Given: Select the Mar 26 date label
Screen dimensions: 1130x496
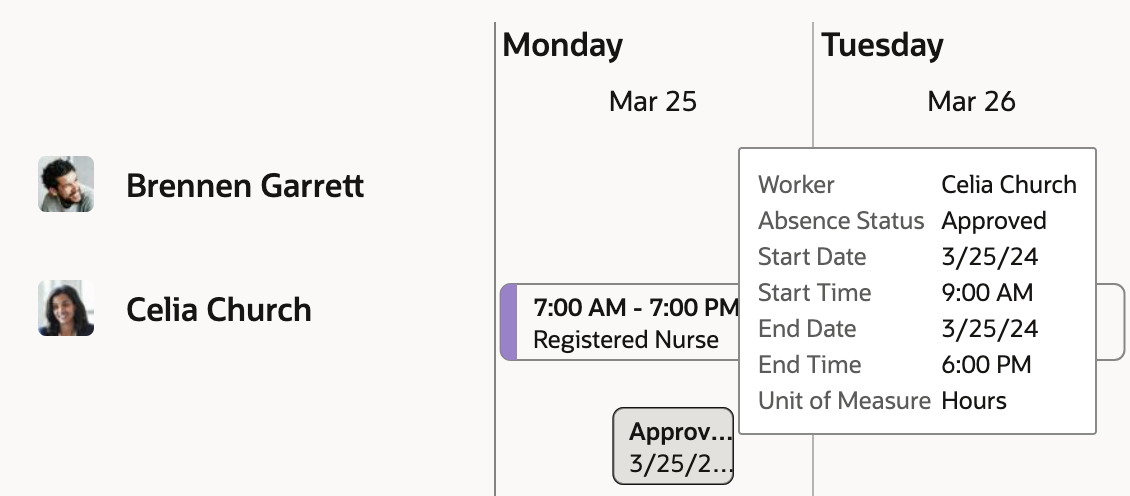Looking at the screenshot, I should (x=971, y=101).
